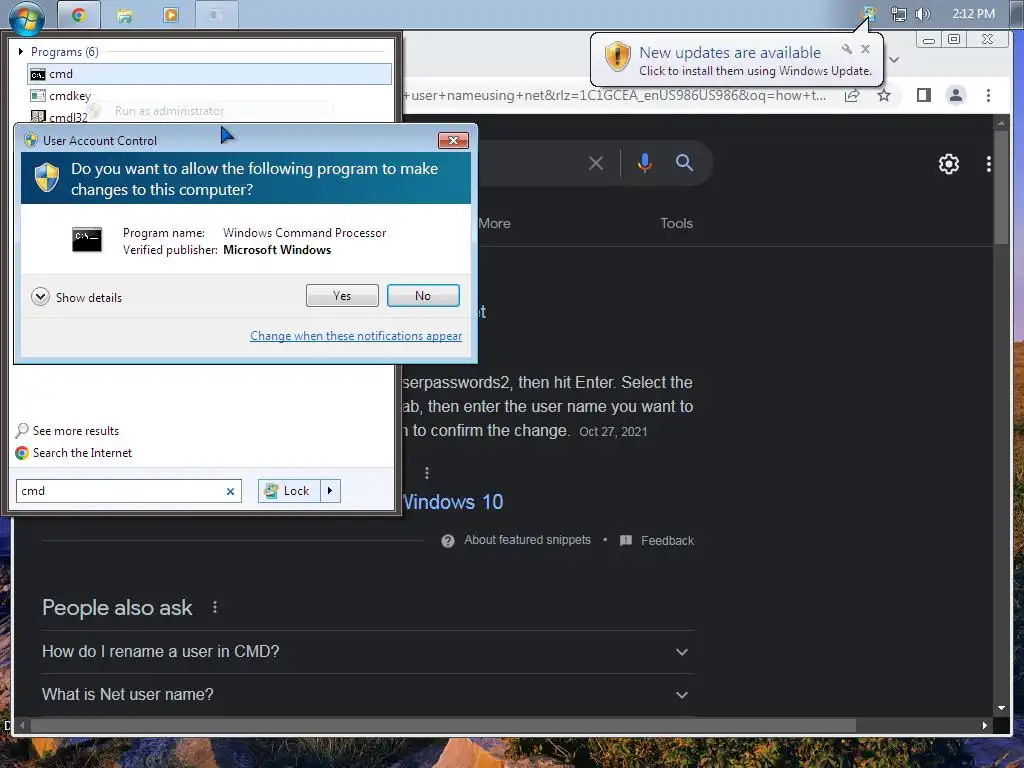Image resolution: width=1024 pixels, height=768 pixels.
Task: Clear the cmd search box text
Action: (230, 491)
